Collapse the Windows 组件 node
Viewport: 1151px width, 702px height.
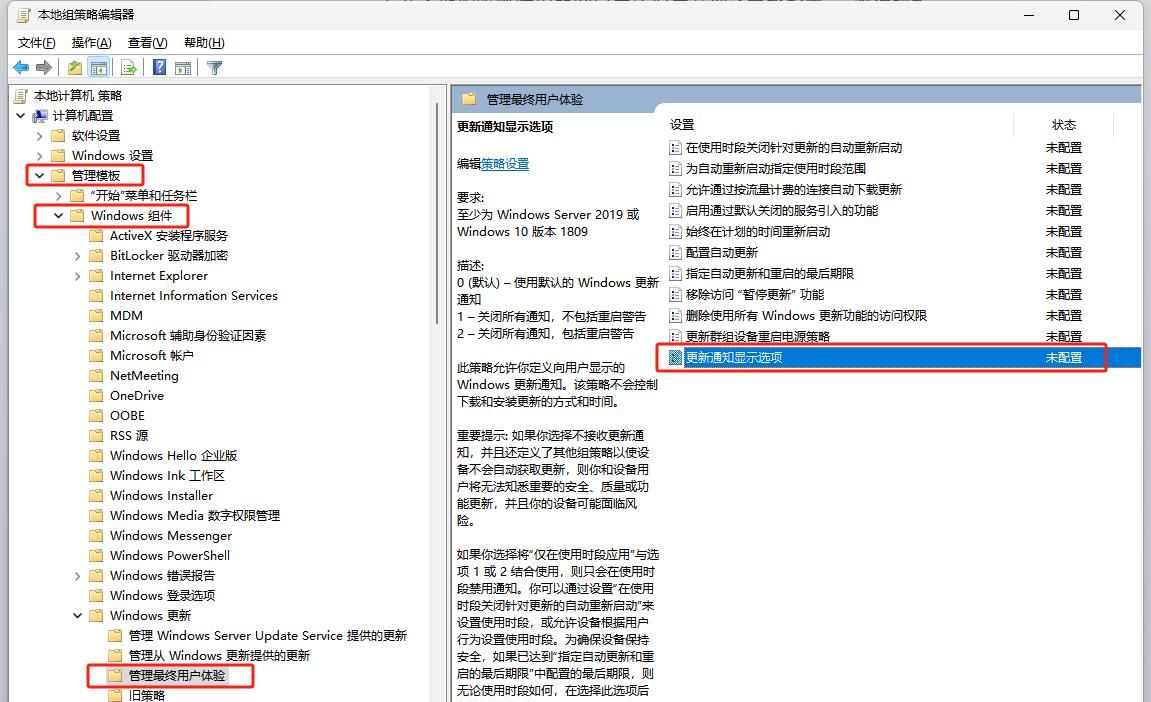pyautogui.click(x=60, y=215)
